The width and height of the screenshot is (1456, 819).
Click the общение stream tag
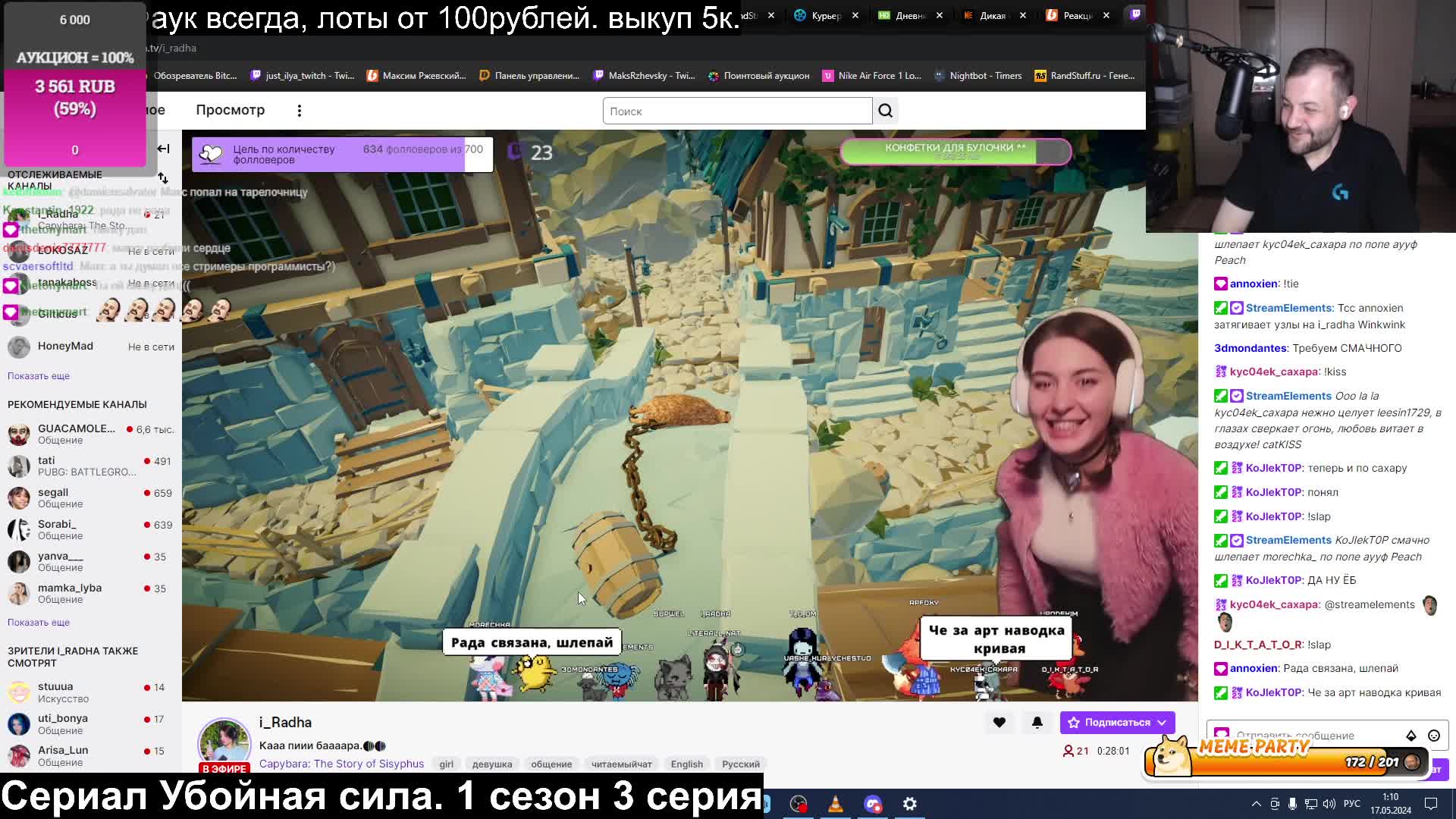551,764
